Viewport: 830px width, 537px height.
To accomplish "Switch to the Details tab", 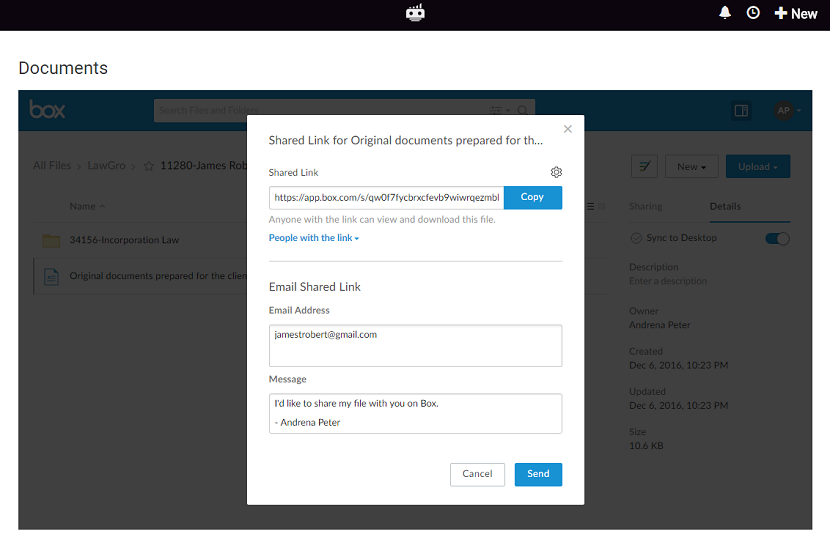I will [725, 206].
